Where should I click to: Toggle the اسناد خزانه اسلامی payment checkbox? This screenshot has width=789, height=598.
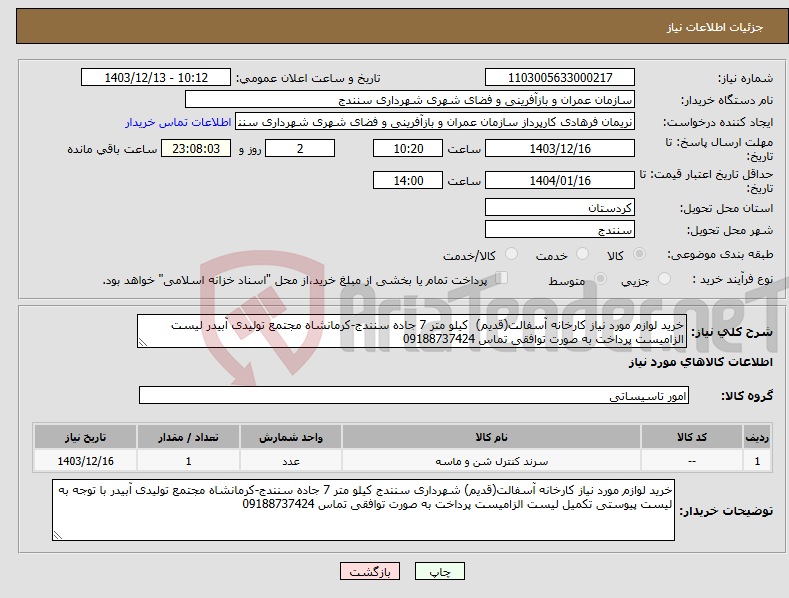pos(502,278)
